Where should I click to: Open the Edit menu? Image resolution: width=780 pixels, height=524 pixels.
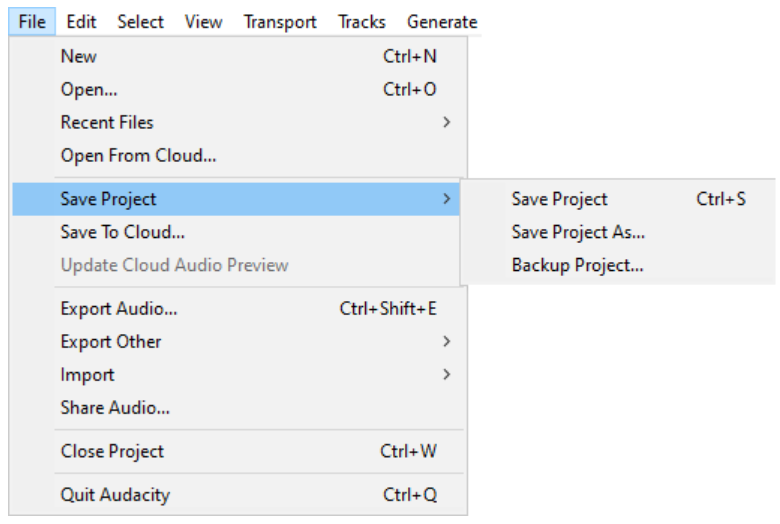pos(81,22)
